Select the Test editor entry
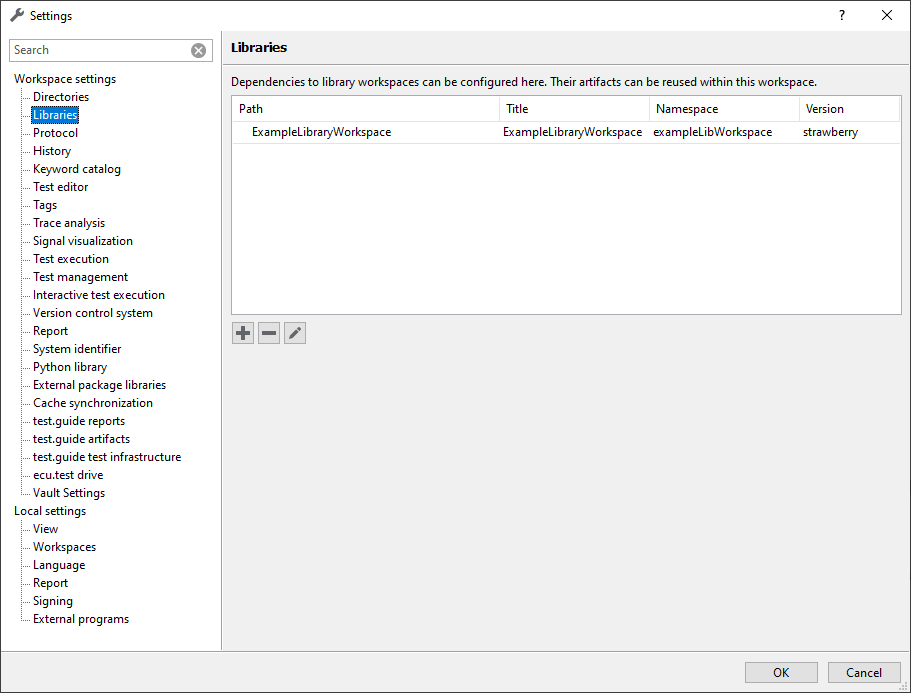 point(60,187)
